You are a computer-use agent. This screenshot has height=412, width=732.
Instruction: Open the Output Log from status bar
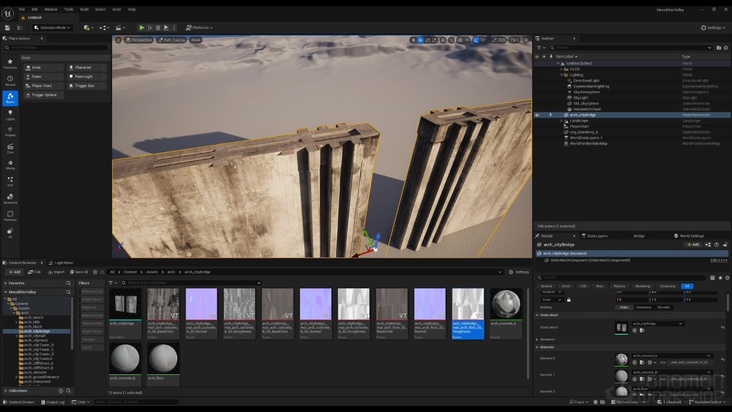(x=52, y=402)
